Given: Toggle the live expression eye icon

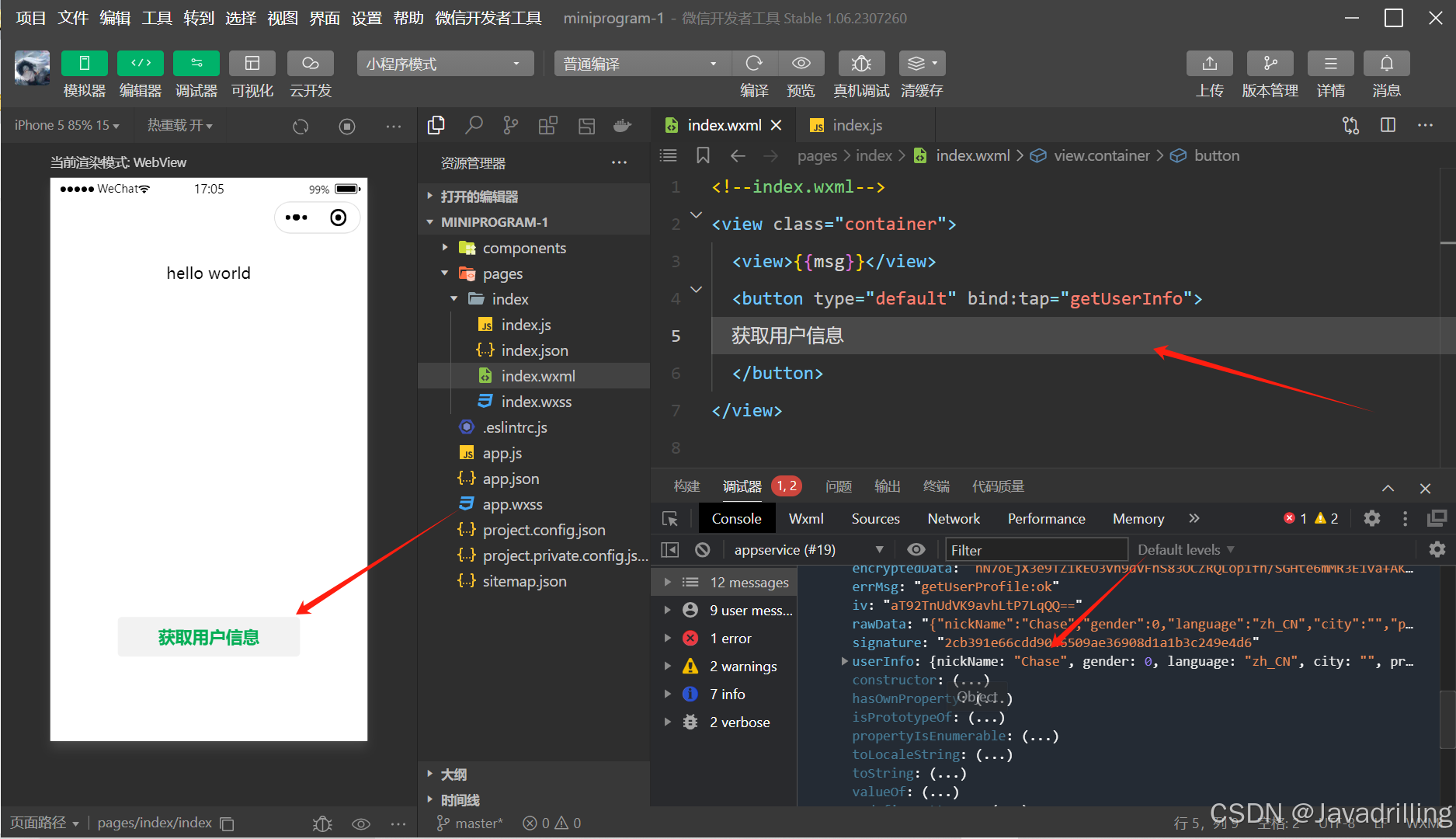Looking at the screenshot, I should pyautogui.click(x=916, y=550).
